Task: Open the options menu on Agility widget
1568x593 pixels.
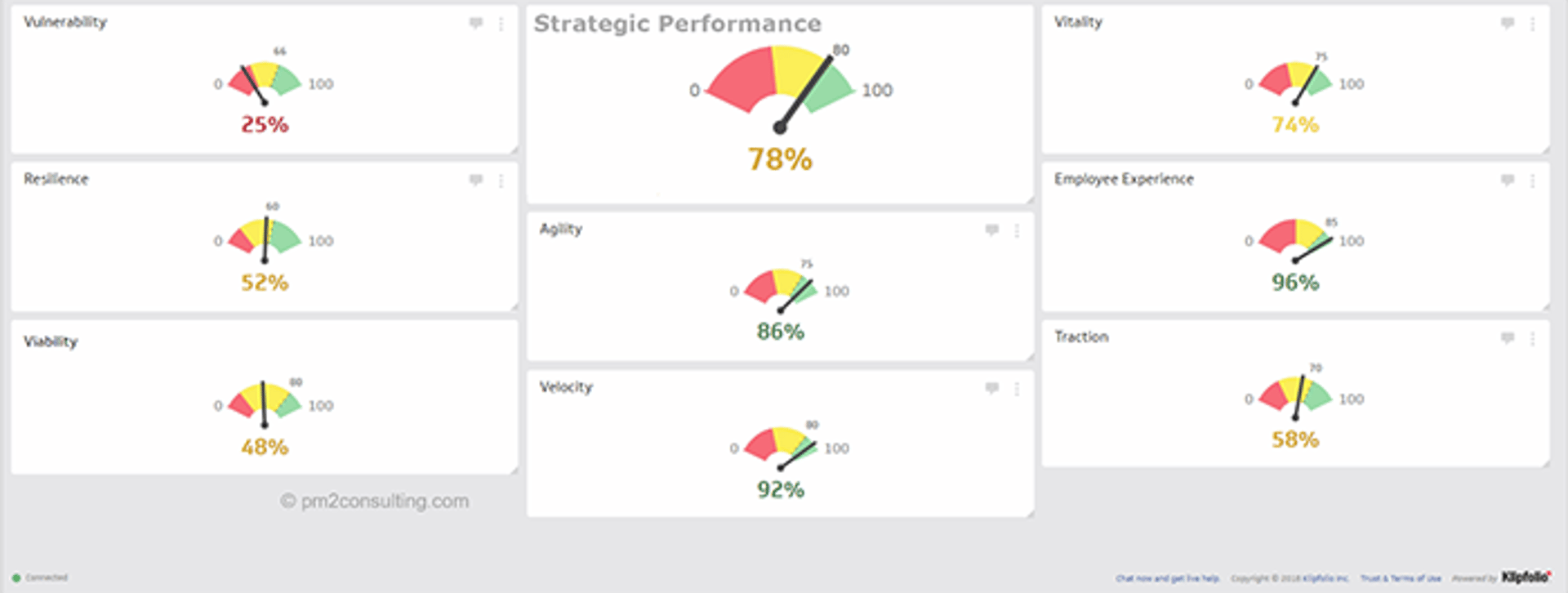Action: (x=1017, y=231)
